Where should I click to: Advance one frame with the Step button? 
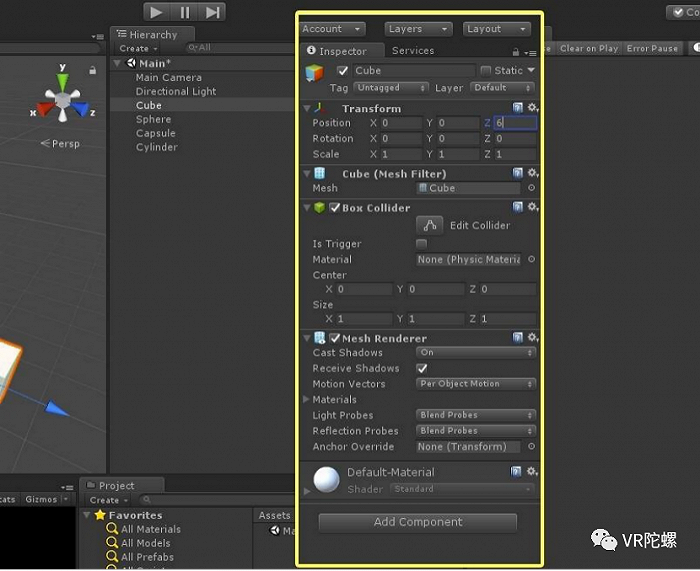click(212, 12)
